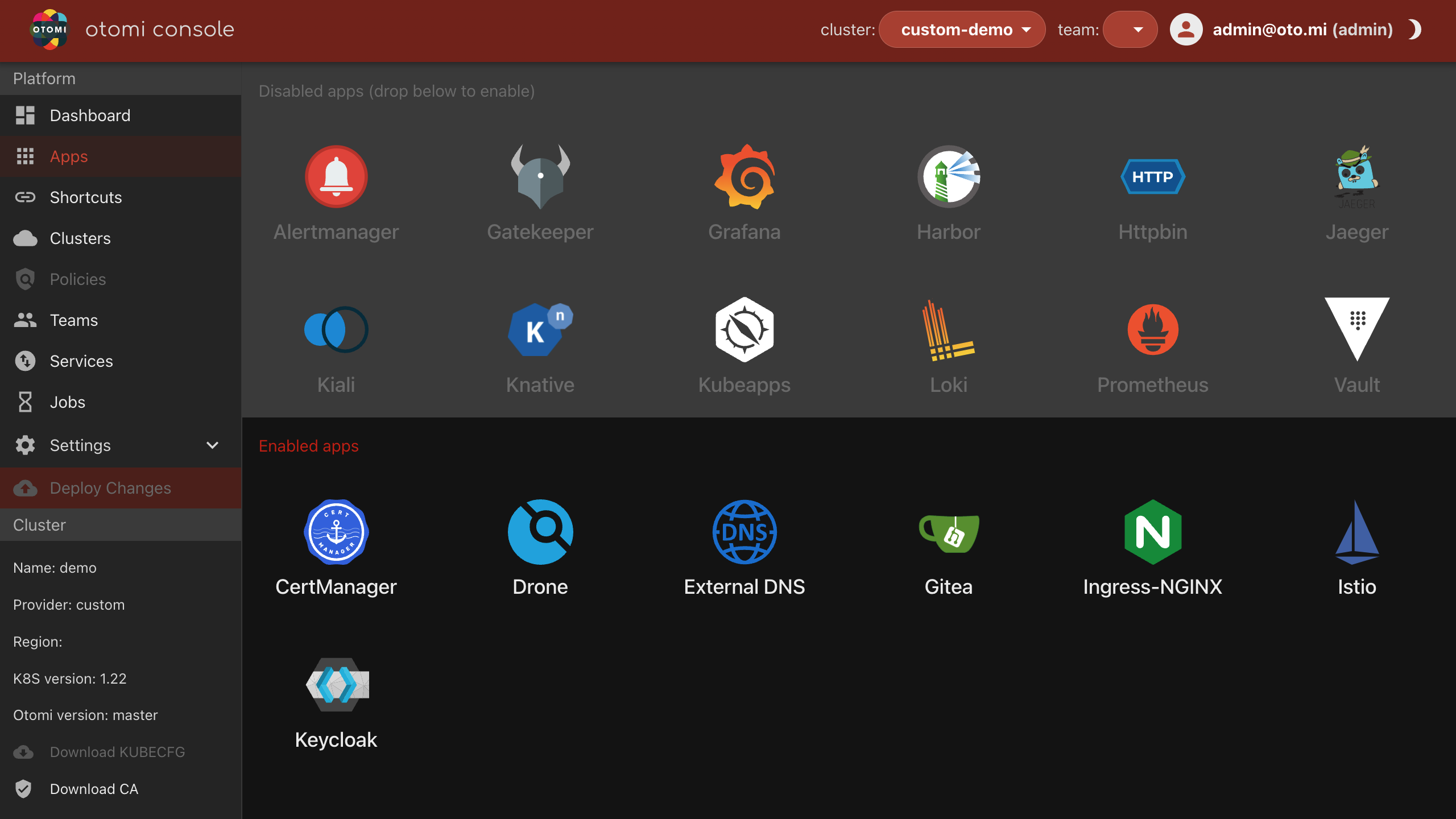Image resolution: width=1456 pixels, height=819 pixels.
Task: Open the Prometheus app icon
Action: [x=1152, y=329]
